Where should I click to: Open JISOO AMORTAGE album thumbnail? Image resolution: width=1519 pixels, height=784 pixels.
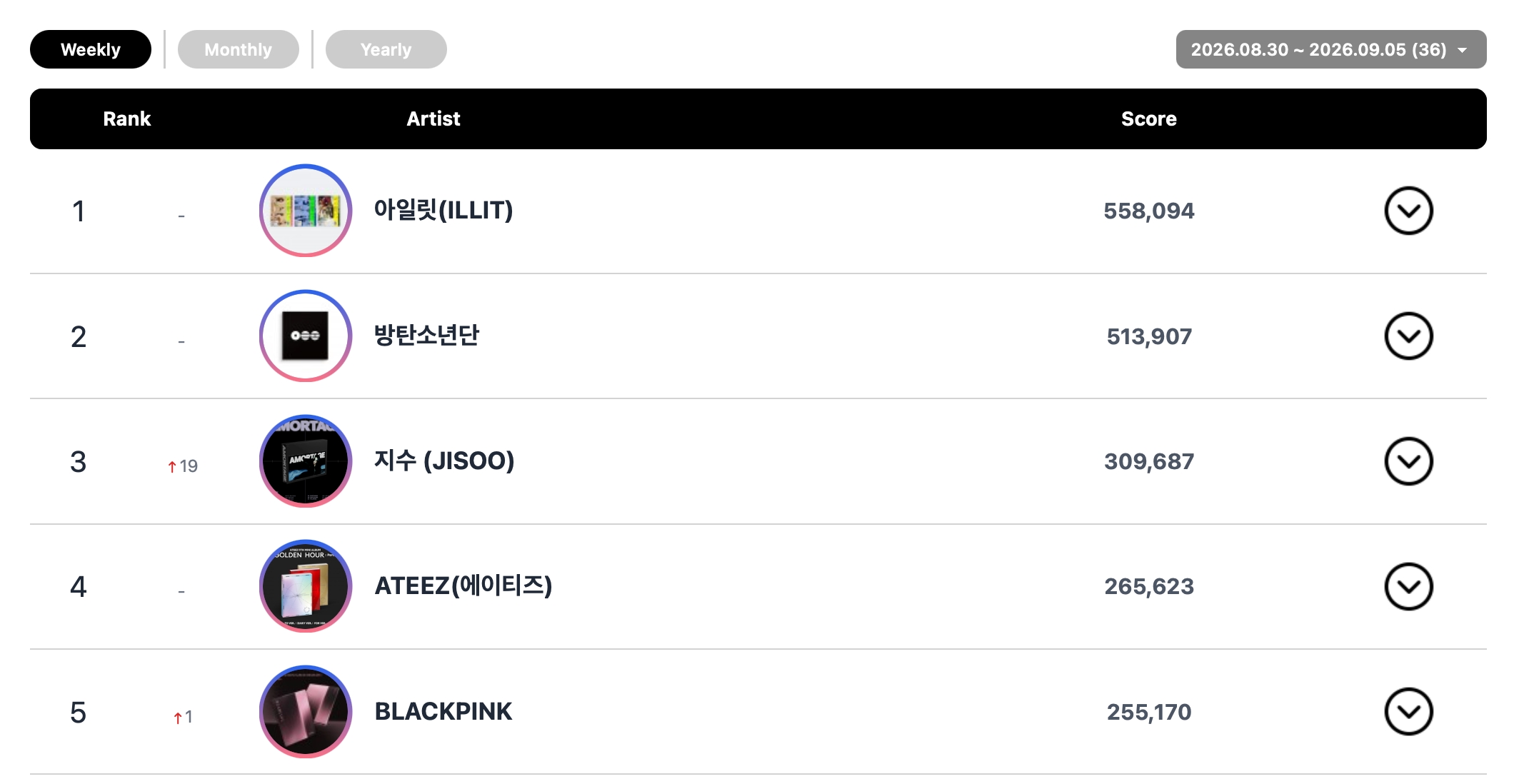point(306,461)
